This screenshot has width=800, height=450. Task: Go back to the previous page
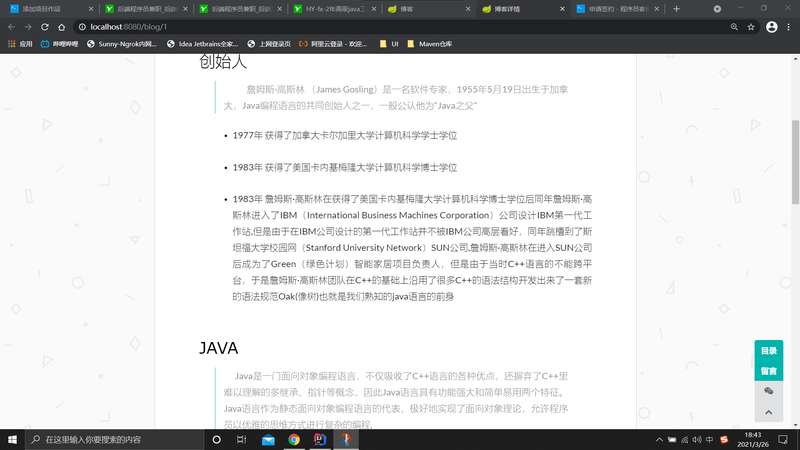tap(11, 27)
